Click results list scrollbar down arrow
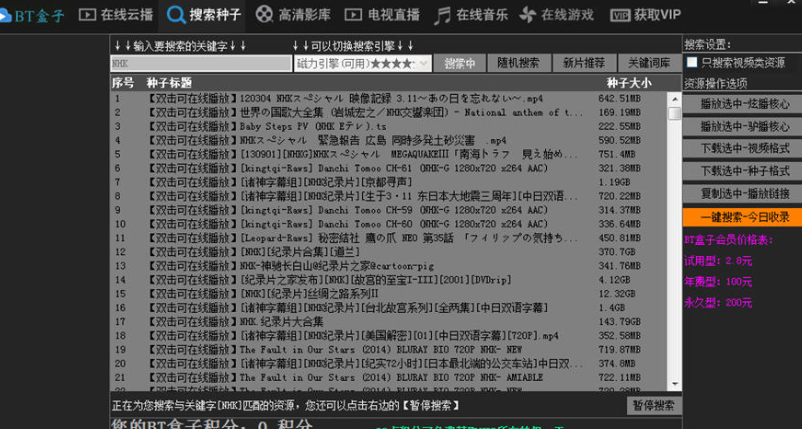This screenshot has height=429, width=802. click(x=675, y=384)
